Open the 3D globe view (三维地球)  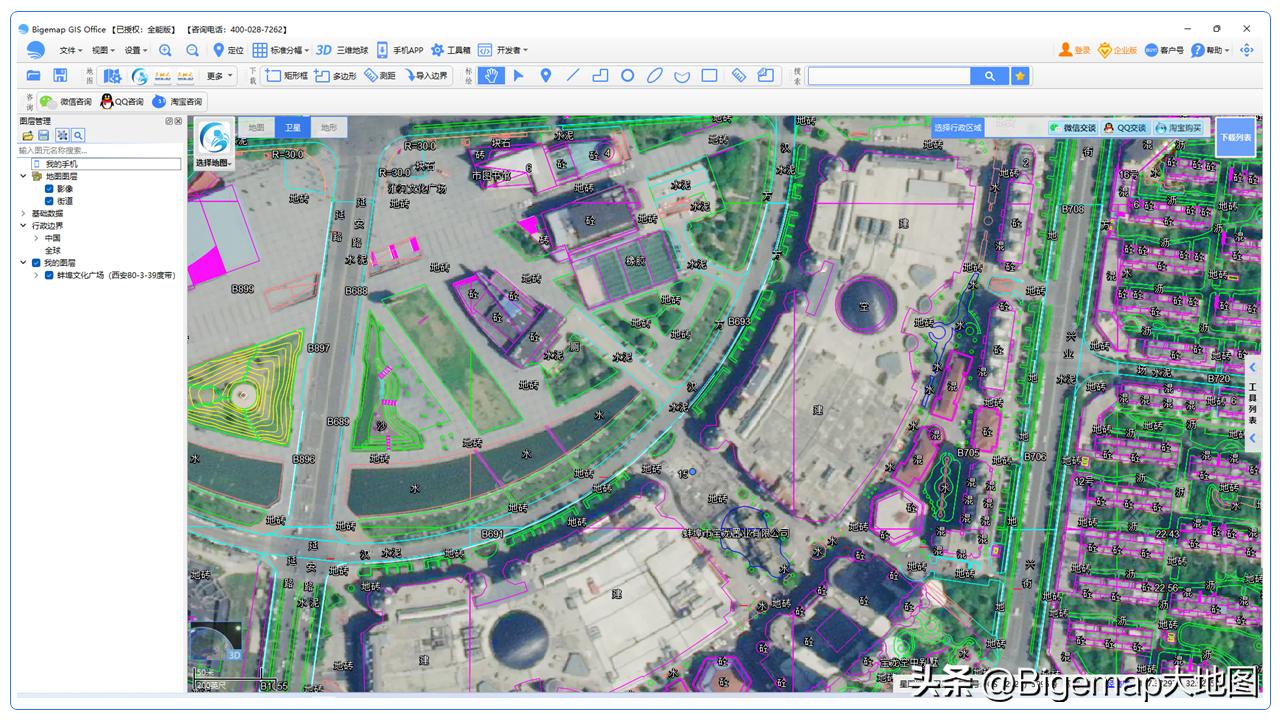pyautogui.click(x=342, y=50)
